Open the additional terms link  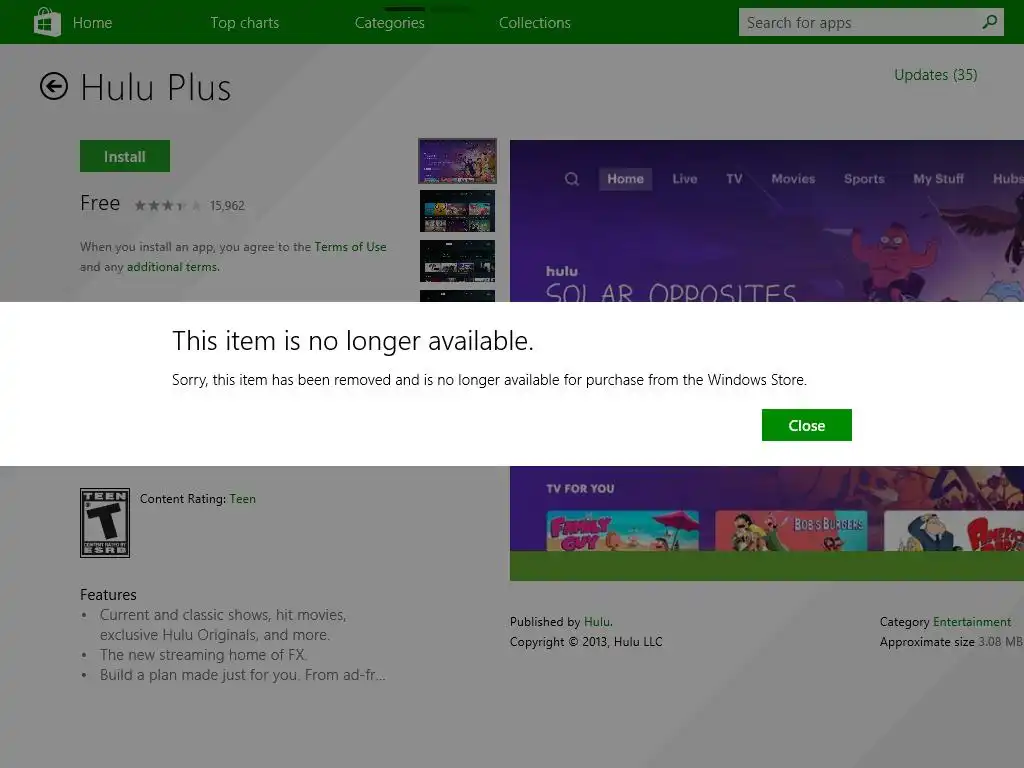point(172,267)
